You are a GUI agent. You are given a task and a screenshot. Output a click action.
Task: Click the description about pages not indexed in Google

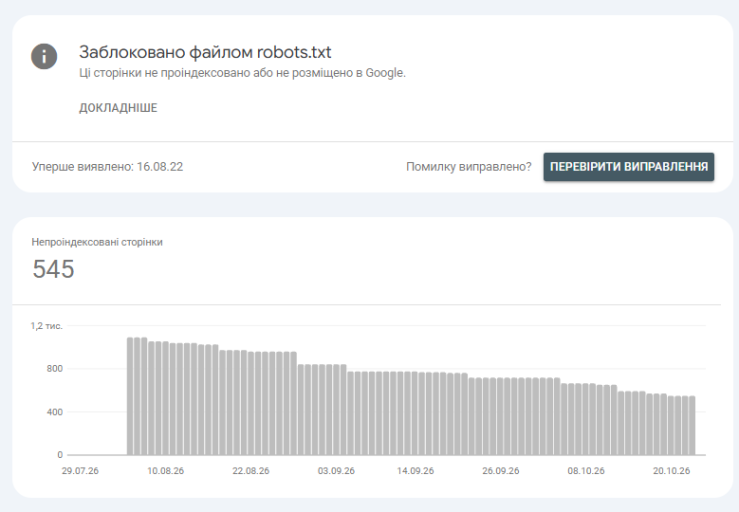242,73
